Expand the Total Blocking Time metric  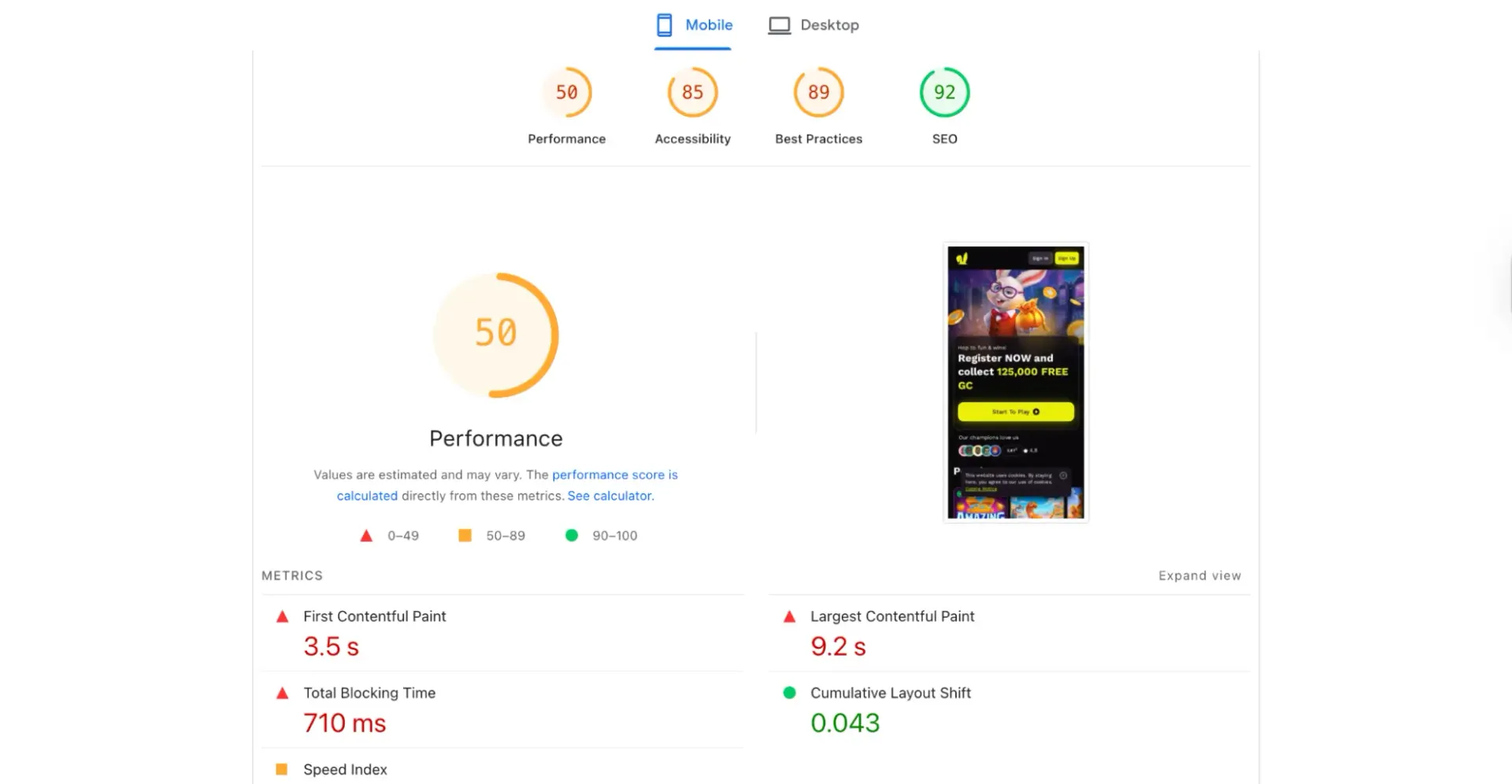tap(502, 709)
